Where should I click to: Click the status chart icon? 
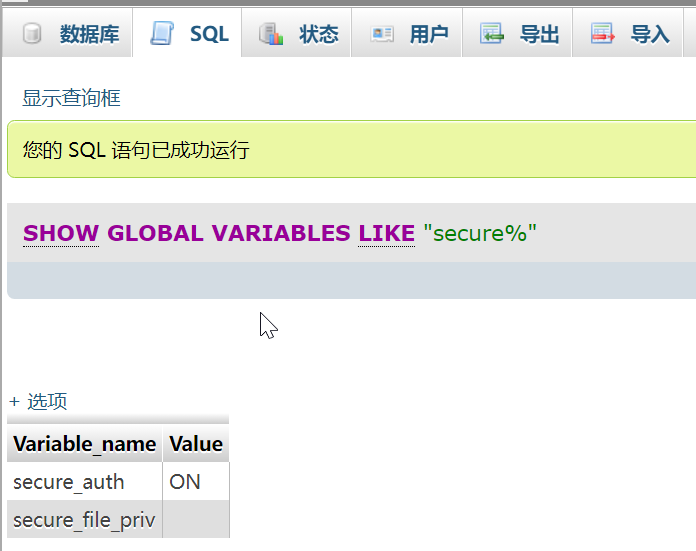(271, 34)
